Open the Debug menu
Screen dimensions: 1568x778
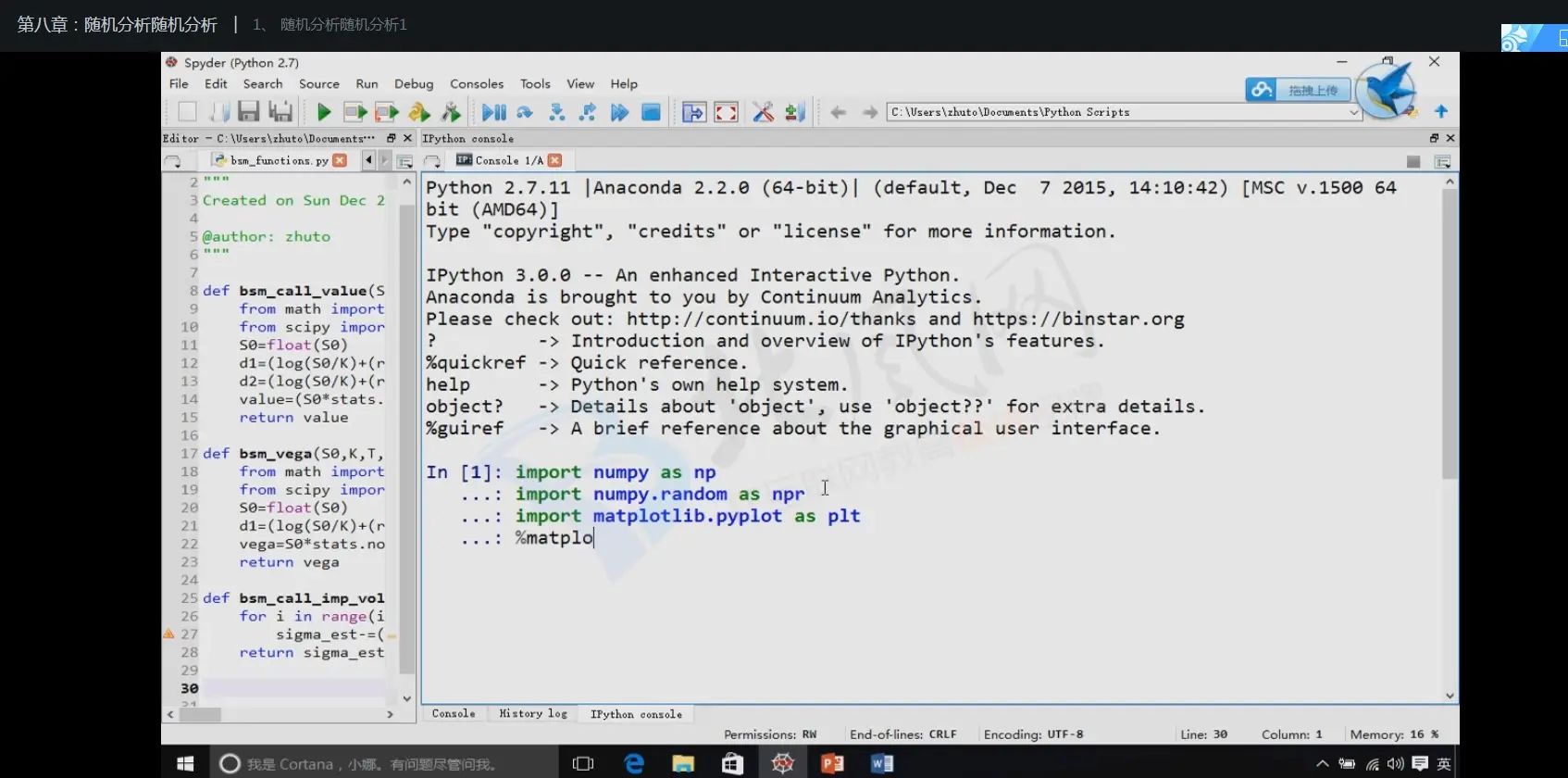[414, 83]
